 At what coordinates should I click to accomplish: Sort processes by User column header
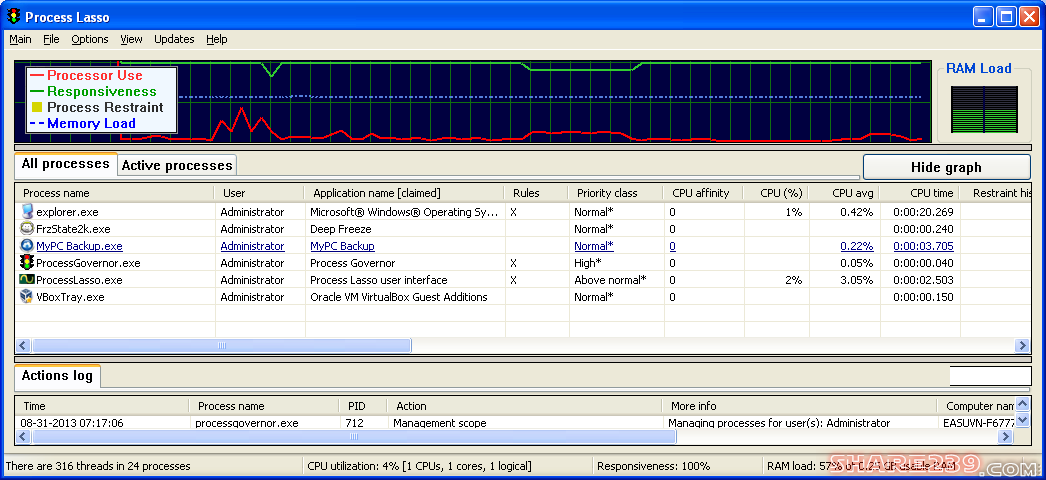tap(259, 193)
